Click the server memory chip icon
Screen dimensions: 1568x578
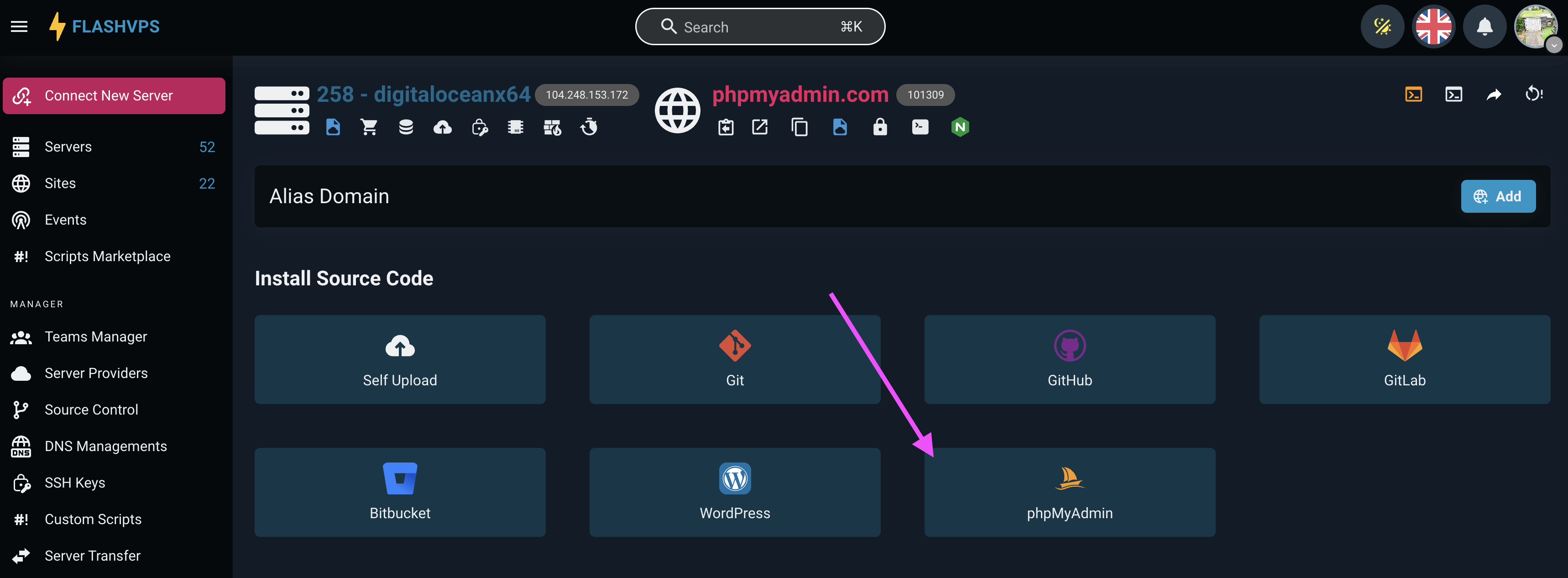[516, 126]
